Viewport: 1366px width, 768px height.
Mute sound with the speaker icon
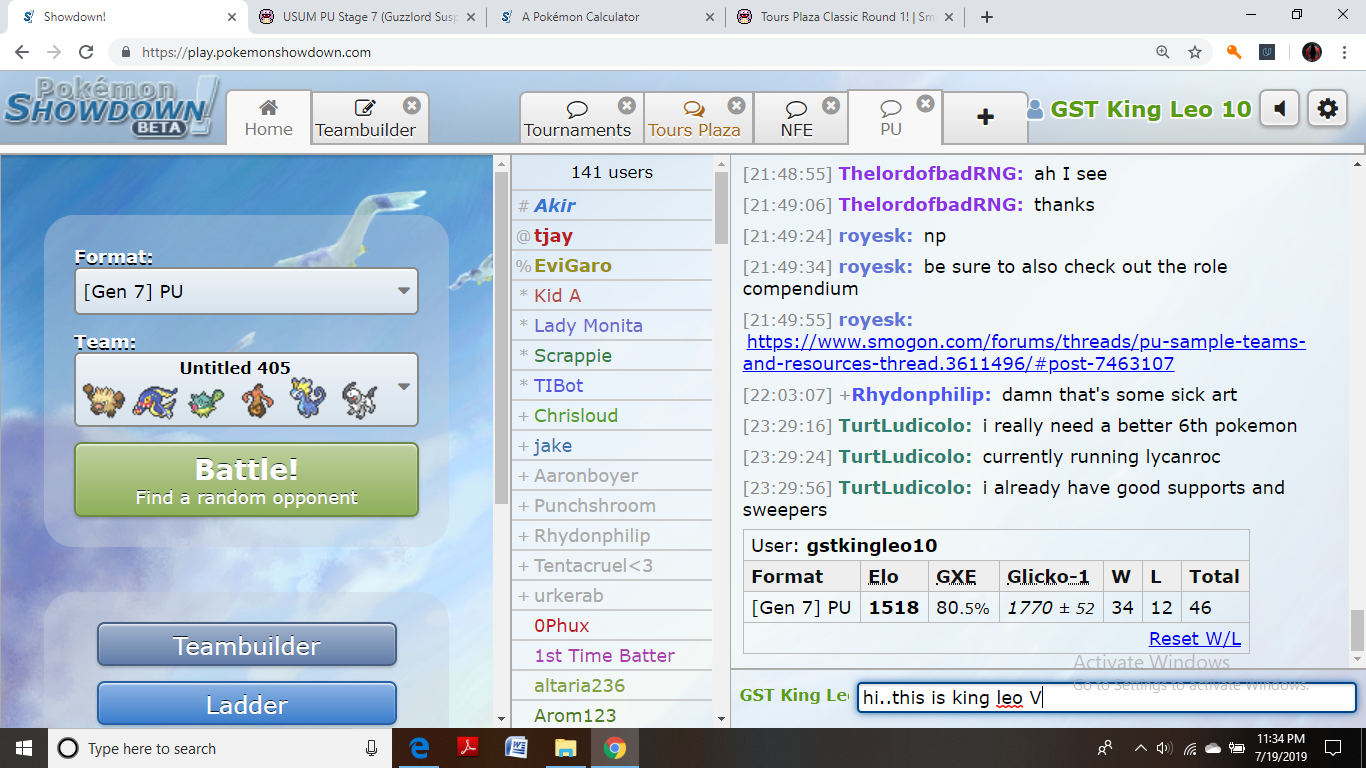point(1280,109)
